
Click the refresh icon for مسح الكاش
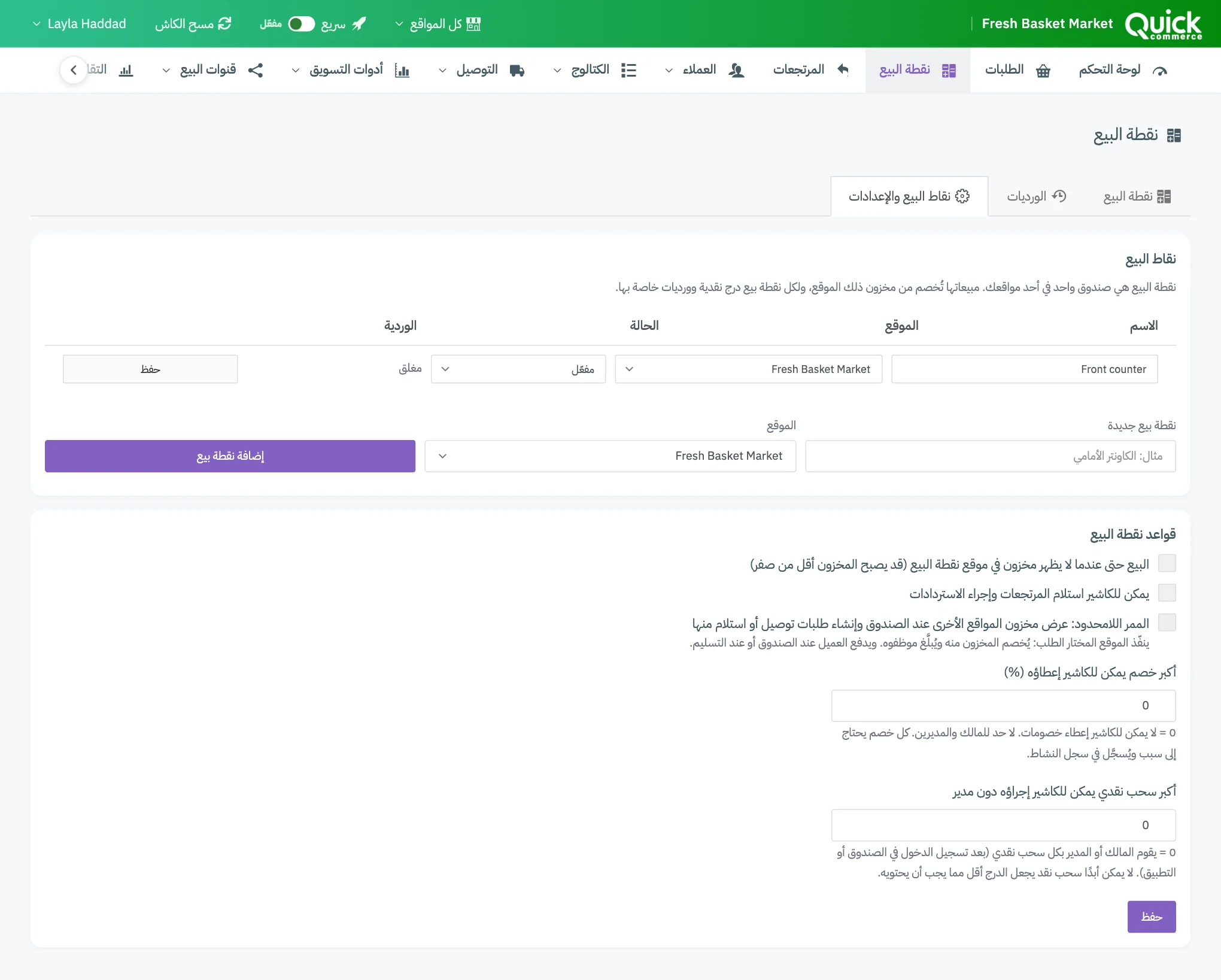pyautogui.click(x=224, y=24)
